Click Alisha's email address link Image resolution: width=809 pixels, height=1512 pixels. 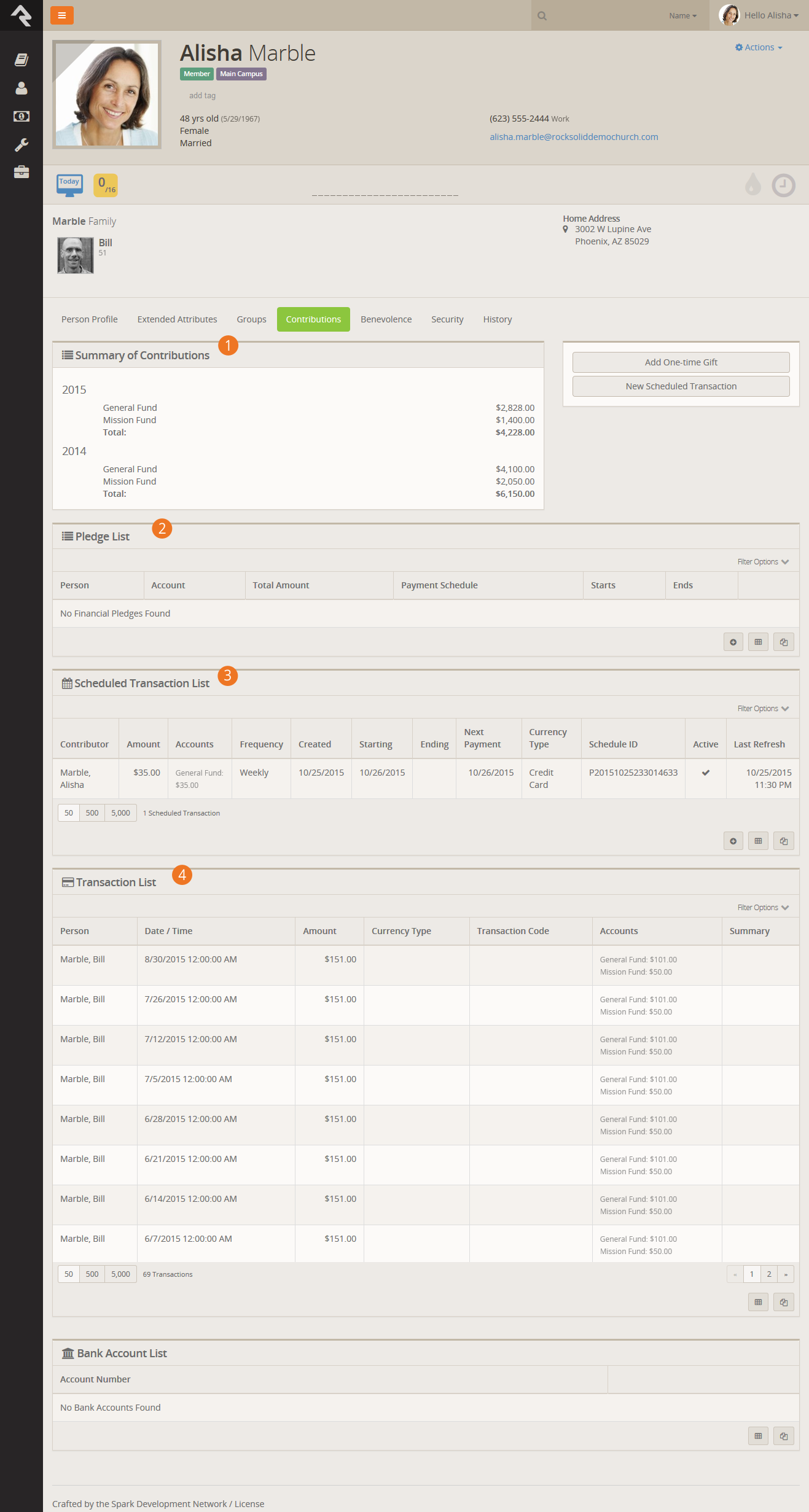574,137
